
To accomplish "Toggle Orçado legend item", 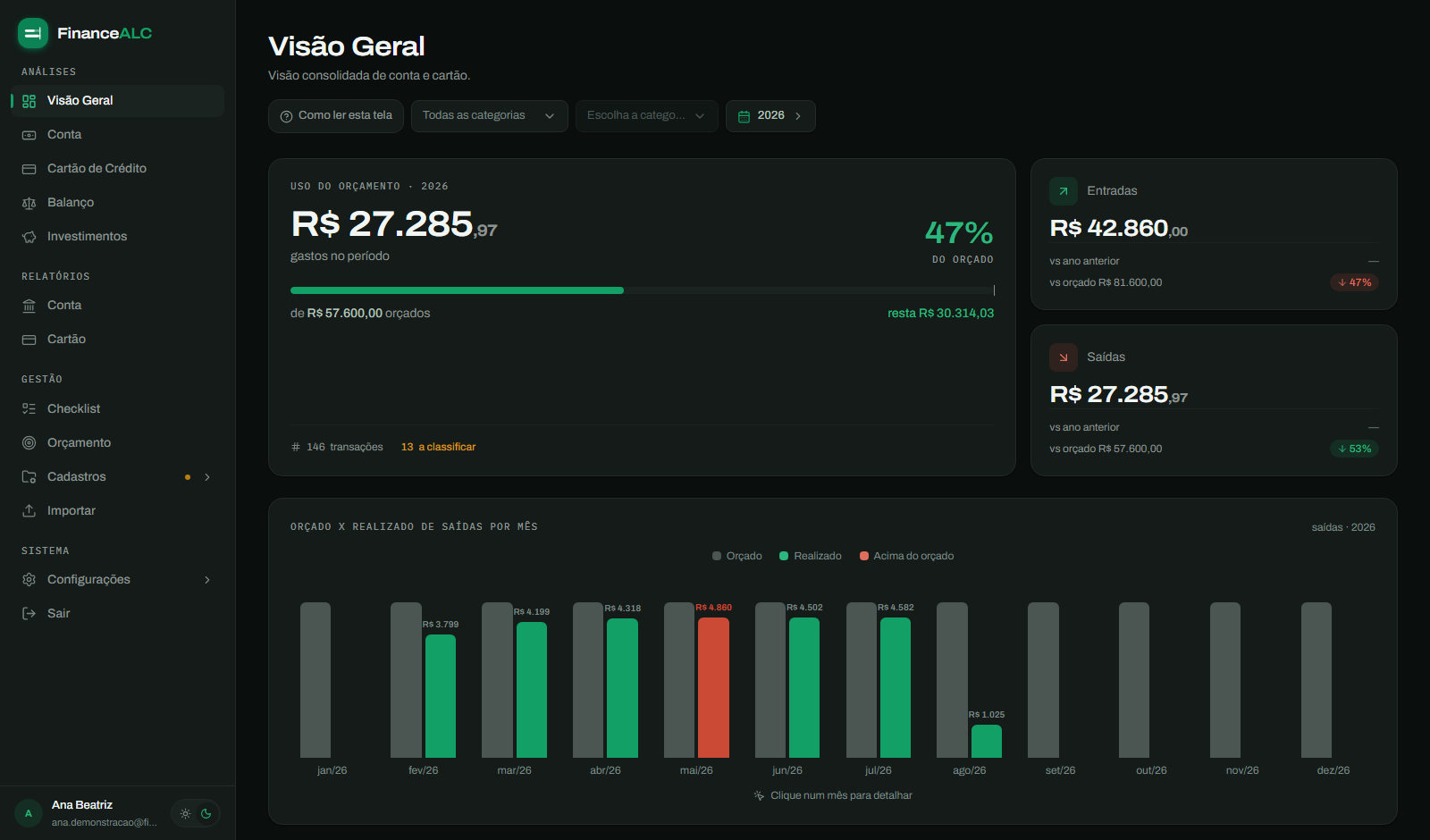I will 737,556.
